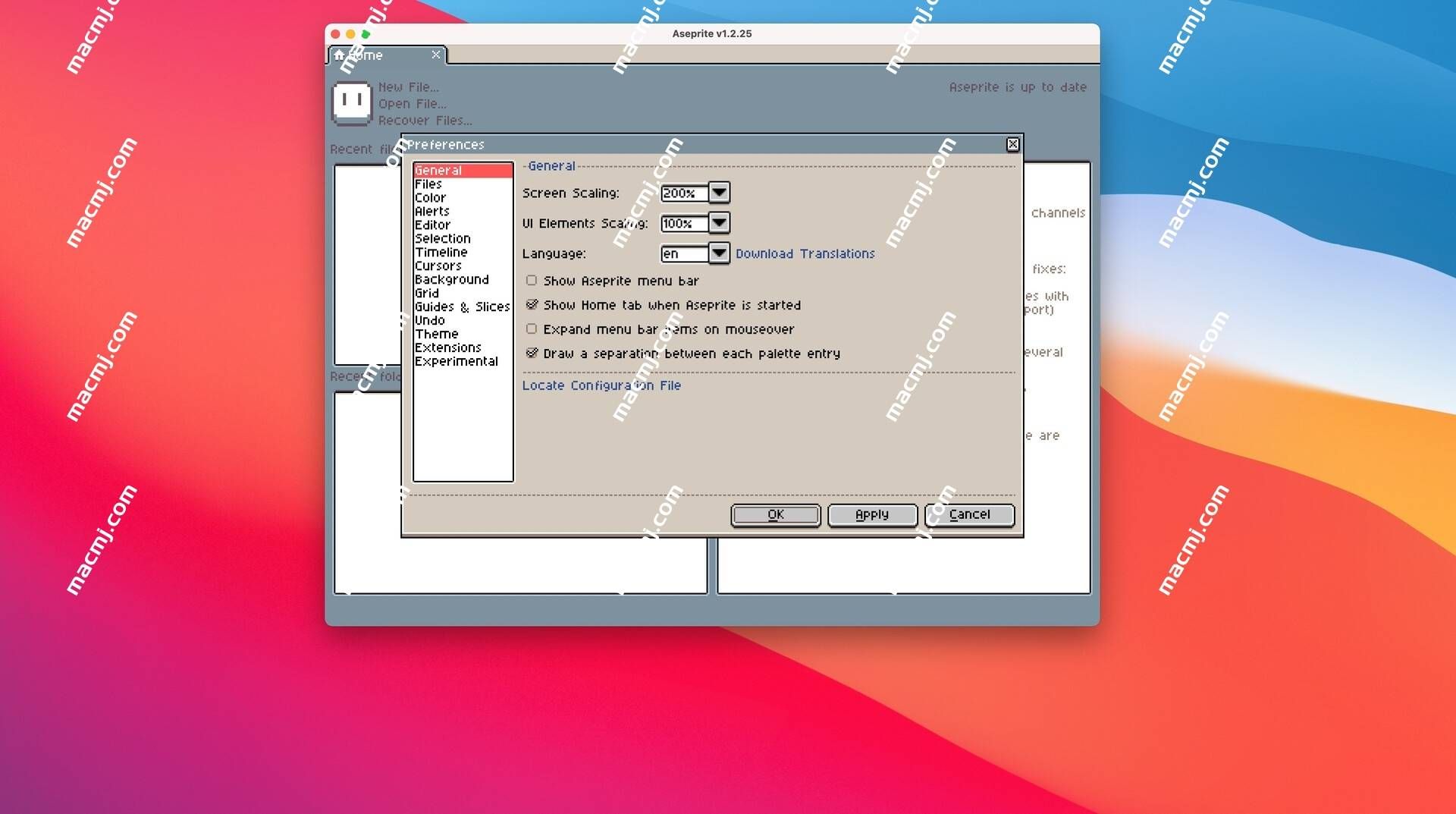The height and width of the screenshot is (814, 1456).
Task: Close the Home tab using its X
Action: [x=435, y=55]
